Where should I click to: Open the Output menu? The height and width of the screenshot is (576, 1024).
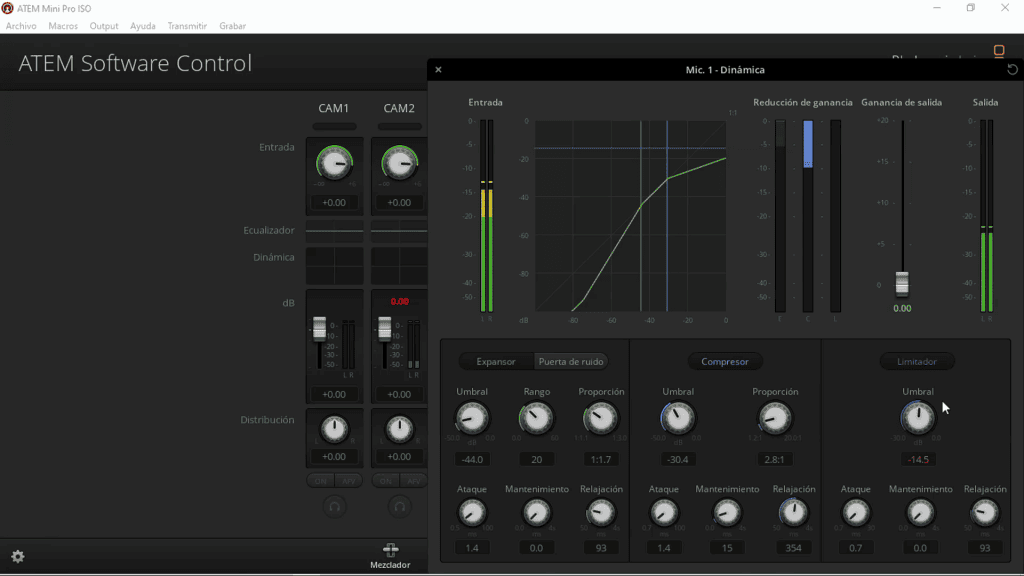(x=104, y=26)
